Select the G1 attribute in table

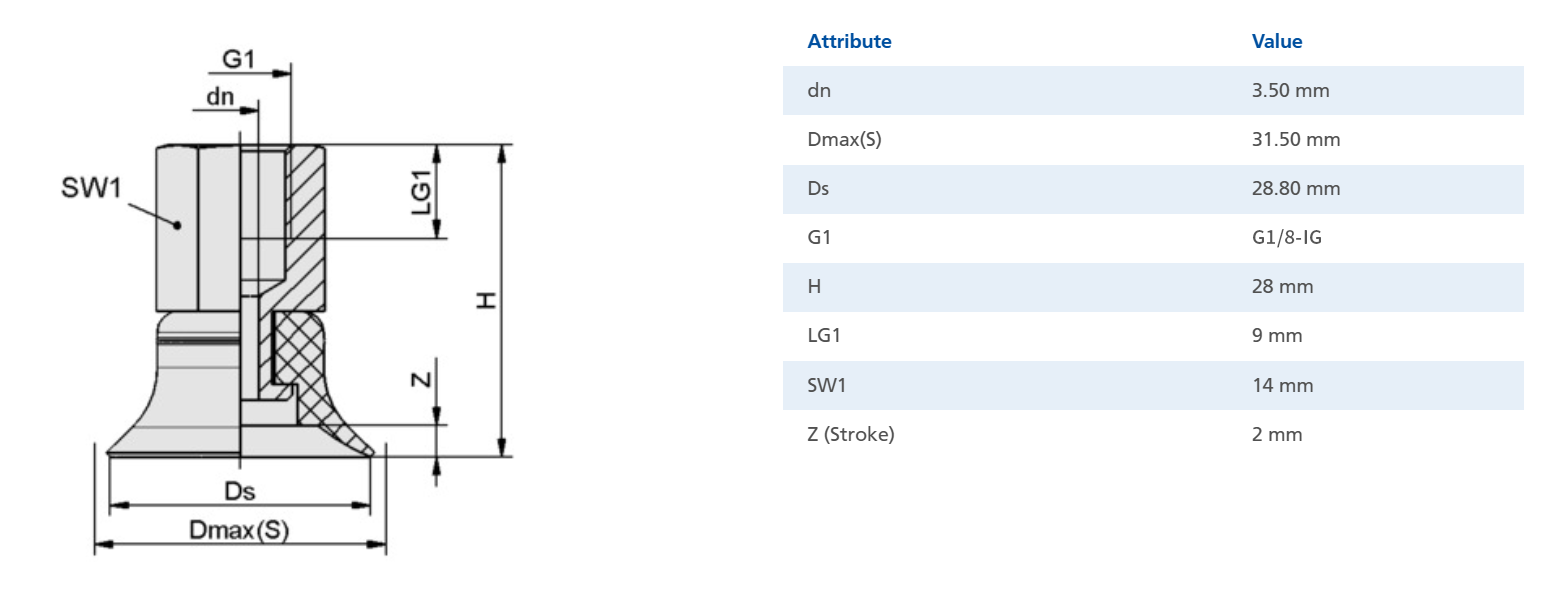(819, 238)
